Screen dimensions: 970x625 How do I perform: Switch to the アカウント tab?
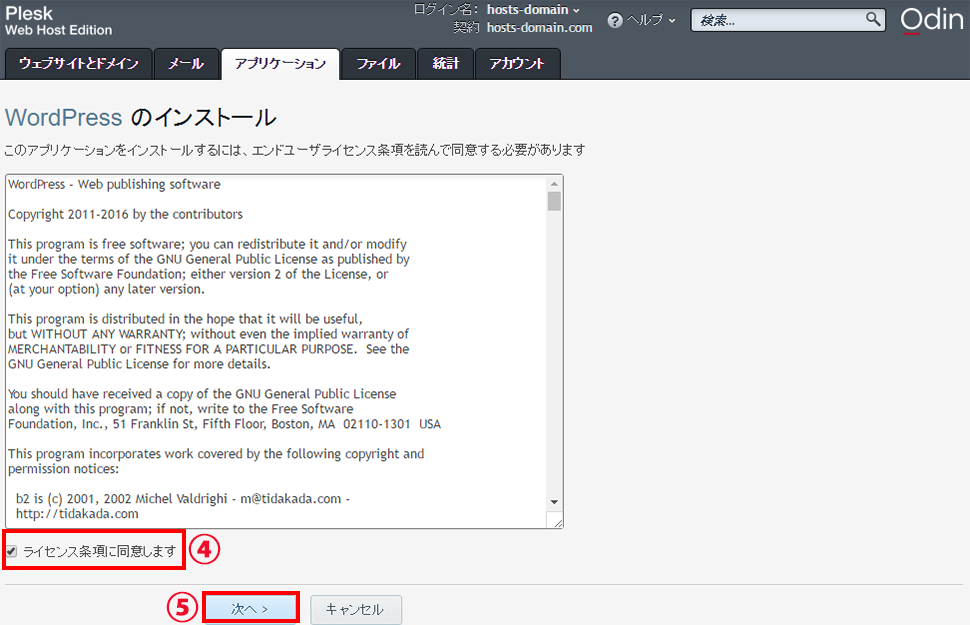[x=517, y=64]
